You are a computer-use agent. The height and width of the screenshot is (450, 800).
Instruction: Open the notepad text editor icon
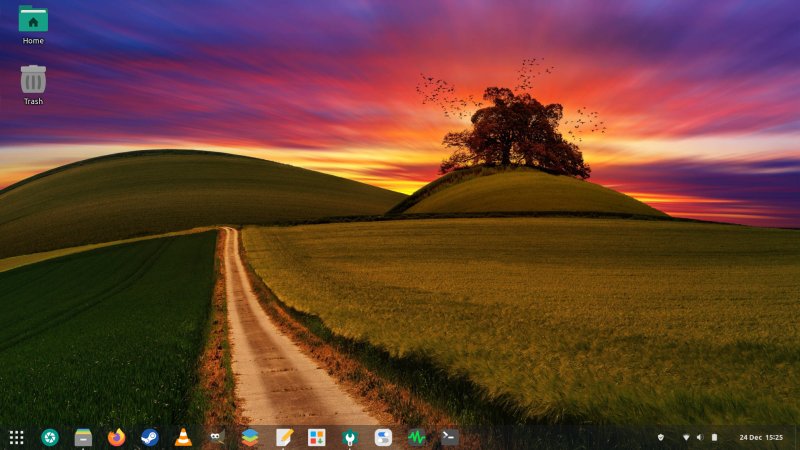click(284, 437)
